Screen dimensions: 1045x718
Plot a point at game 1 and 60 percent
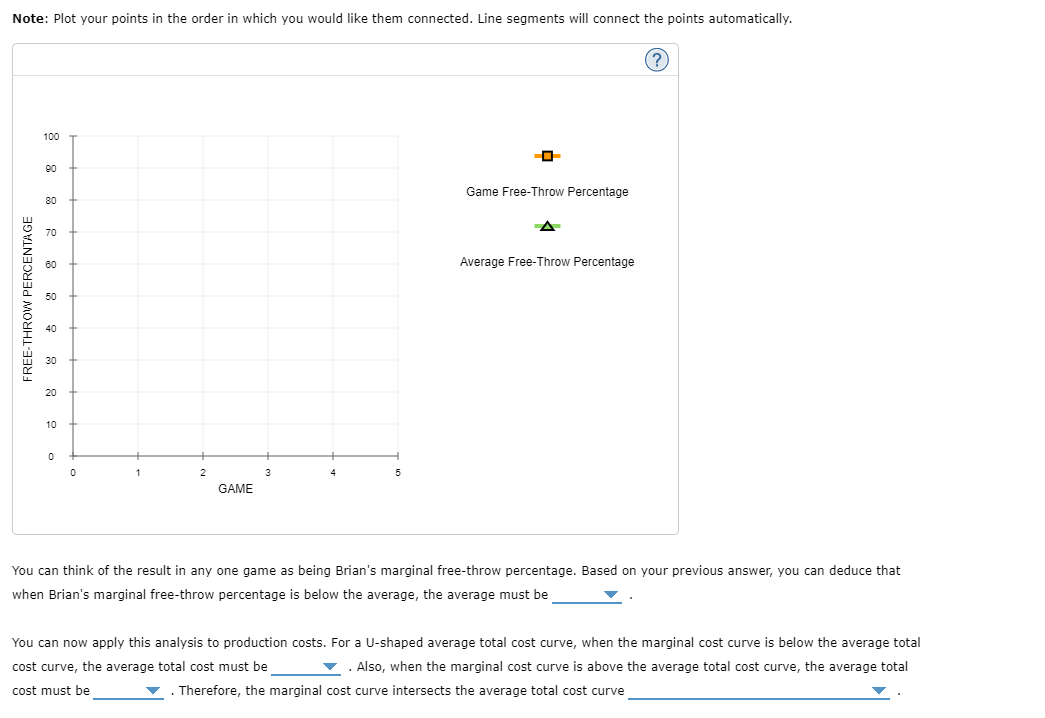pos(138,263)
